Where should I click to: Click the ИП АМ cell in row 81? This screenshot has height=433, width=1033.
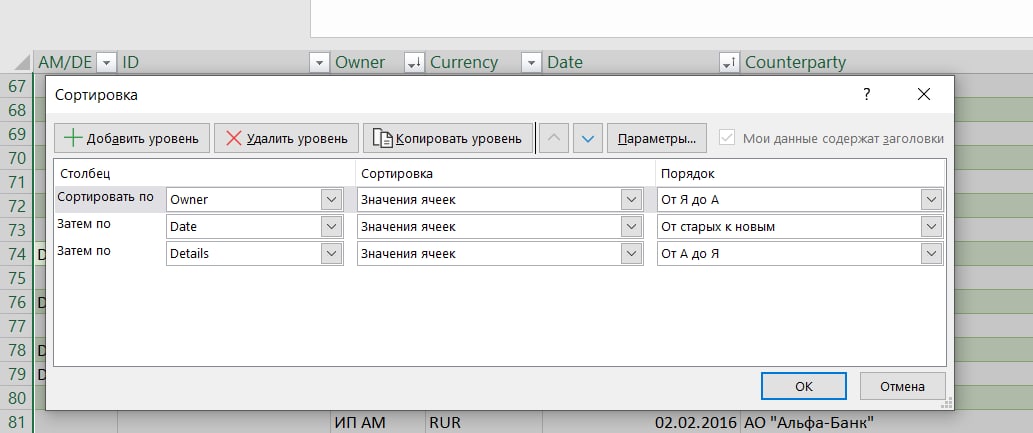click(377, 422)
